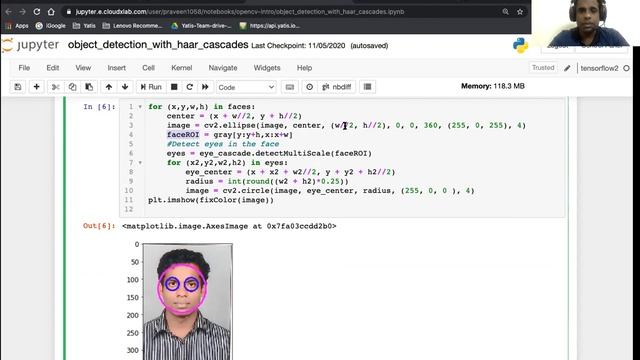The height and width of the screenshot is (360, 640).
Task: Open Yatis-Team-drive bookmark
Action: coord(201,26)
